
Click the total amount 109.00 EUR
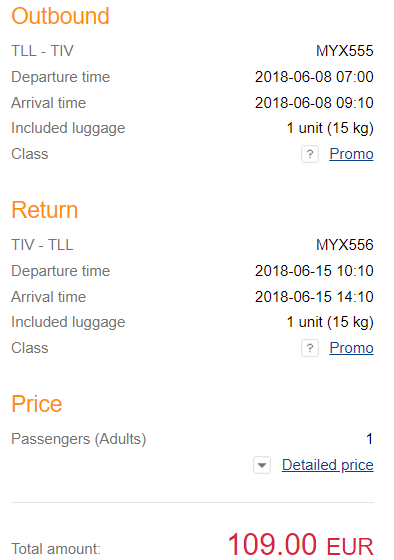301,545
